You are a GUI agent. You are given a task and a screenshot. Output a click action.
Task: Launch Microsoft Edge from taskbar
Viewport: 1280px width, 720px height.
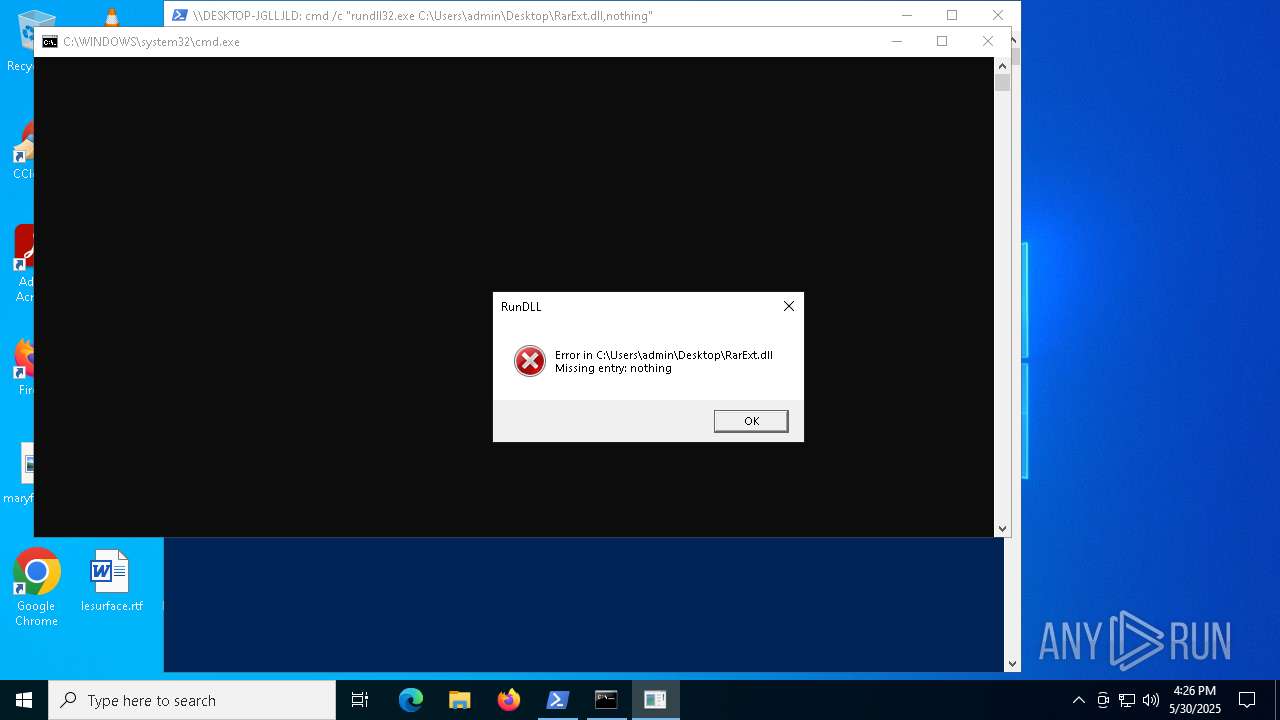(x=411, y=700)
